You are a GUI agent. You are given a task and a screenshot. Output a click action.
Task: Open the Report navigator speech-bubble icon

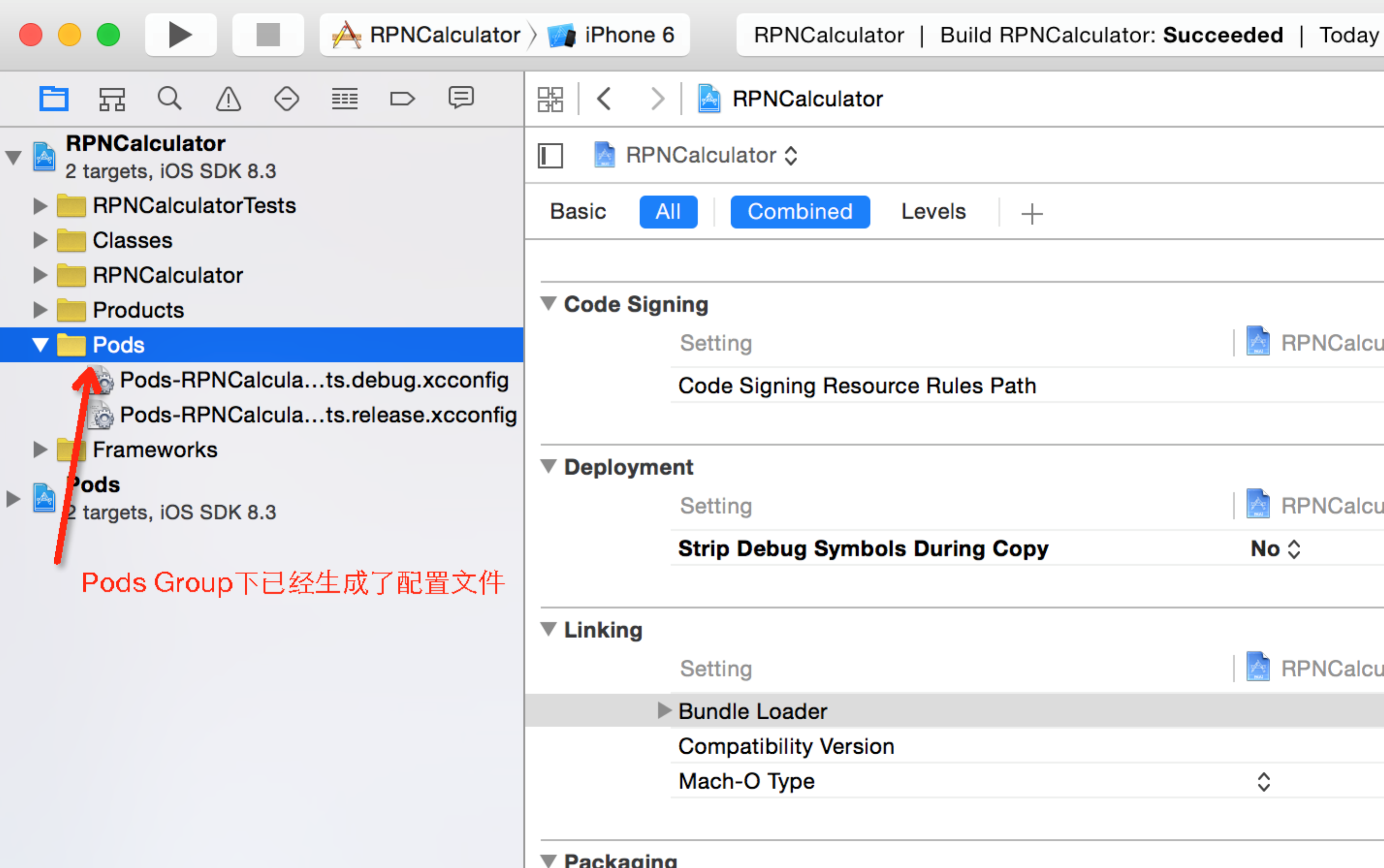click(x=460, y=98)
